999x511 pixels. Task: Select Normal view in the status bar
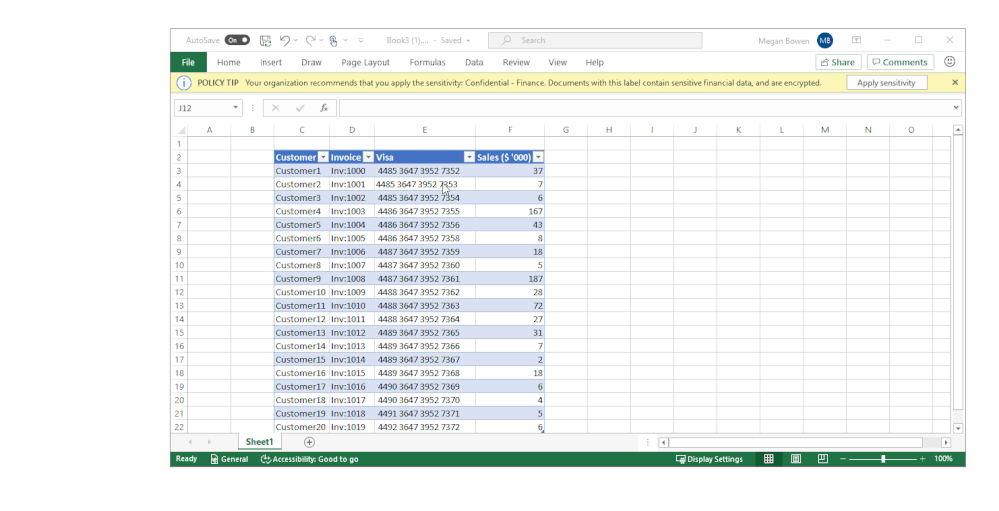click(769, 459)
